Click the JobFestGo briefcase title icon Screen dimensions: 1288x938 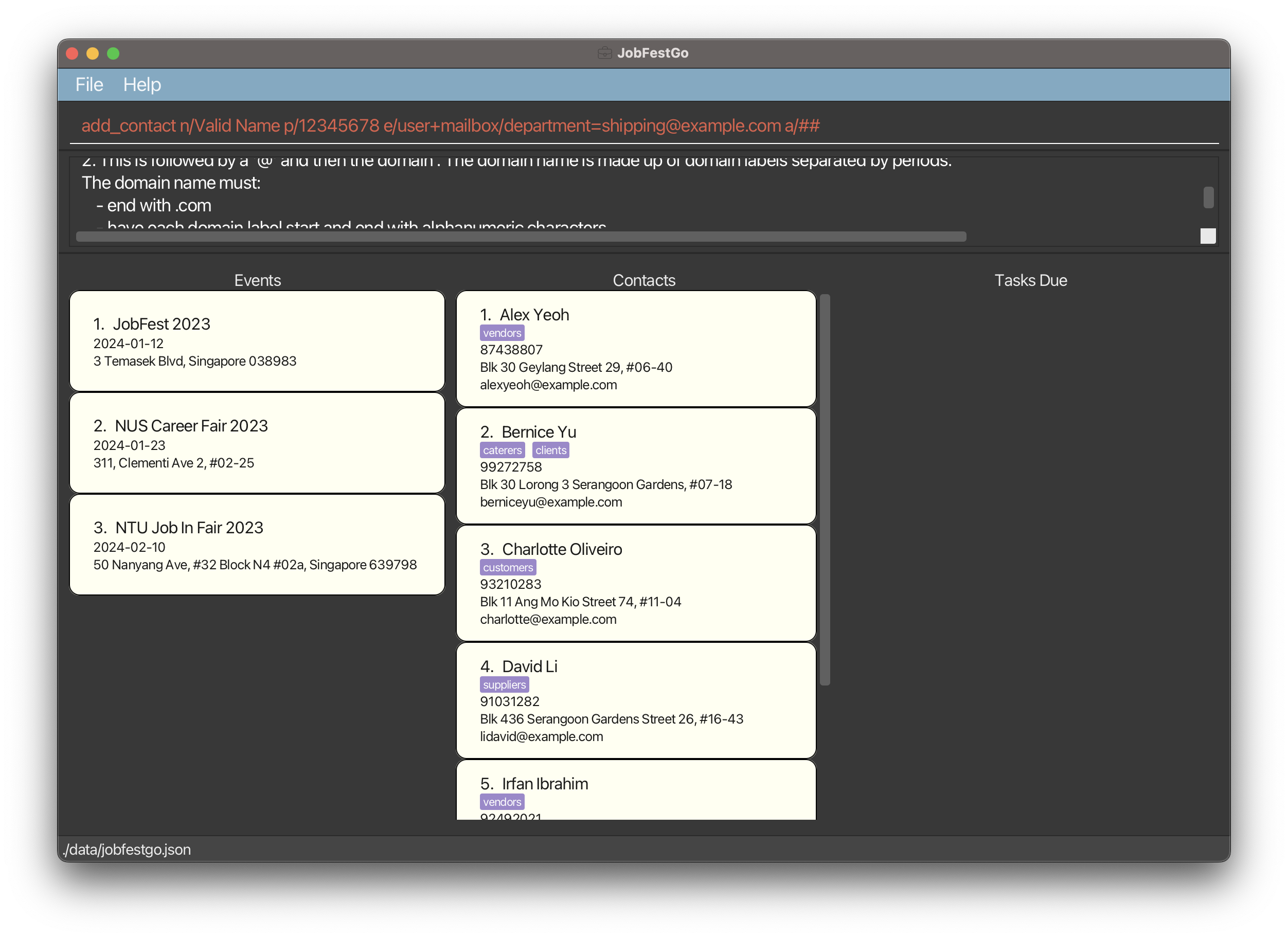604,53
